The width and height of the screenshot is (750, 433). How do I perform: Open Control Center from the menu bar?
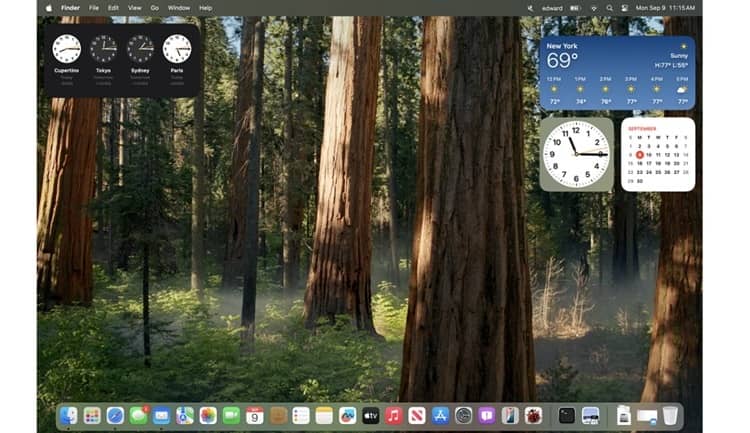click(624, 8)
